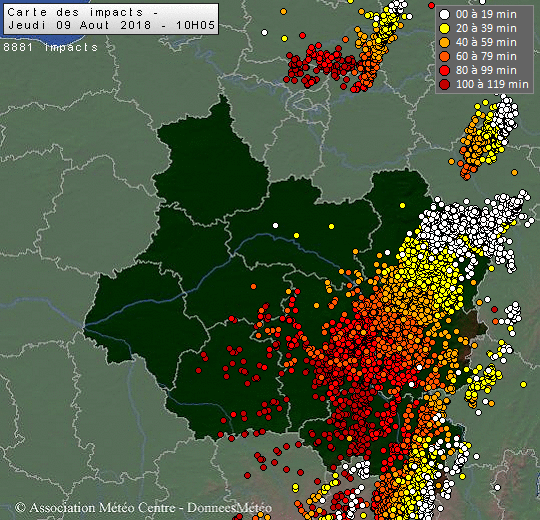Click the dark red 100 à 119 min circle

point(445,84)
